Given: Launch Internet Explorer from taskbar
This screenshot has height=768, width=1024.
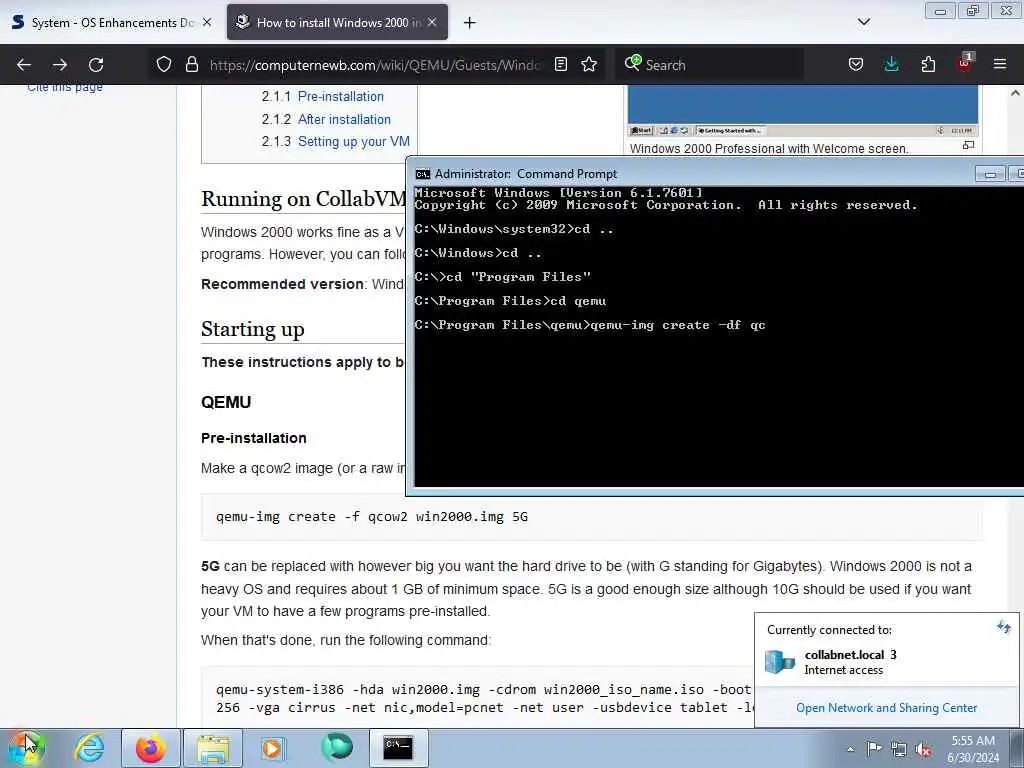Looking at the screenshot, I should [89, 748].
